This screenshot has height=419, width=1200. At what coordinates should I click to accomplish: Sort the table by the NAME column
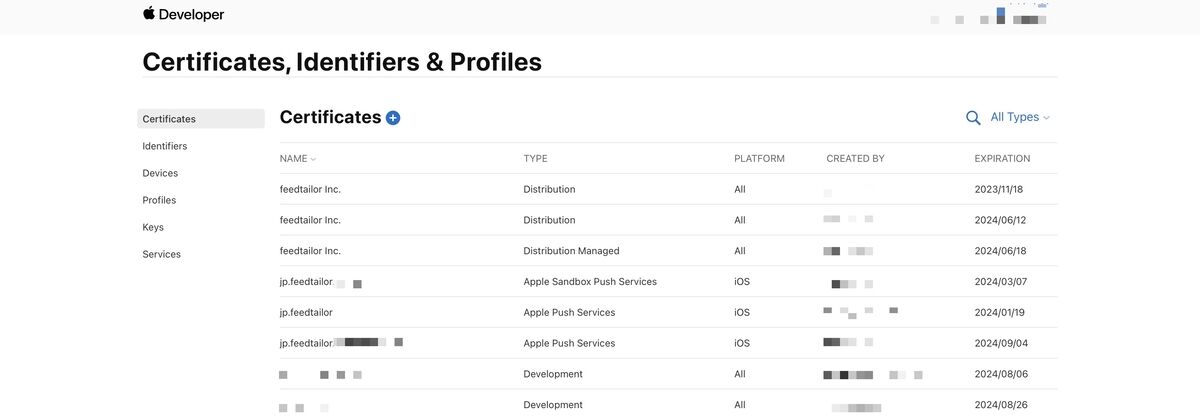click(x=297, y=159)
